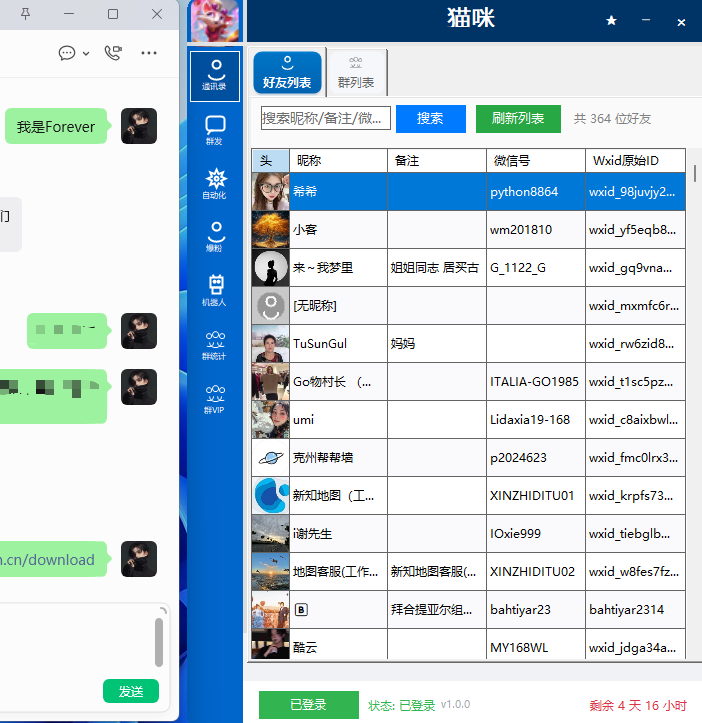
Task: Open the 群统计 group statistics sidebar icon
Action: coord(214,345)
